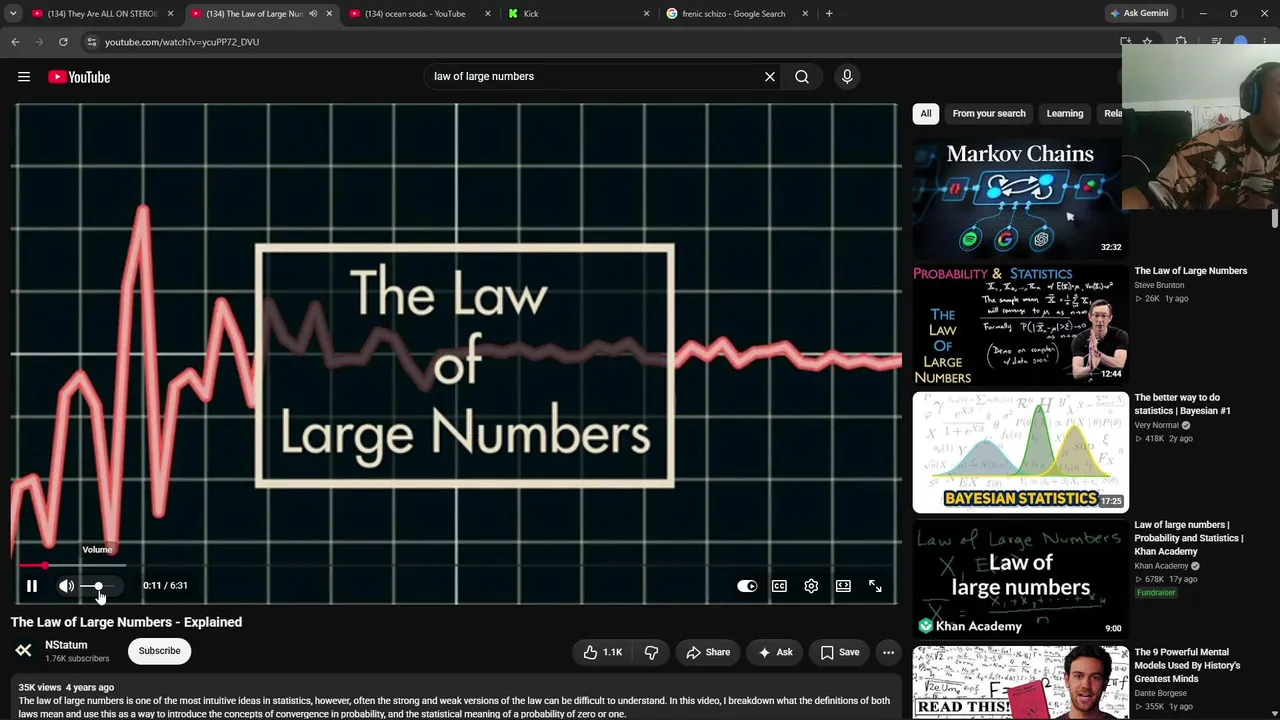
Task: Dislike the video with the thumbs down icon
Action: pos(651,652)
